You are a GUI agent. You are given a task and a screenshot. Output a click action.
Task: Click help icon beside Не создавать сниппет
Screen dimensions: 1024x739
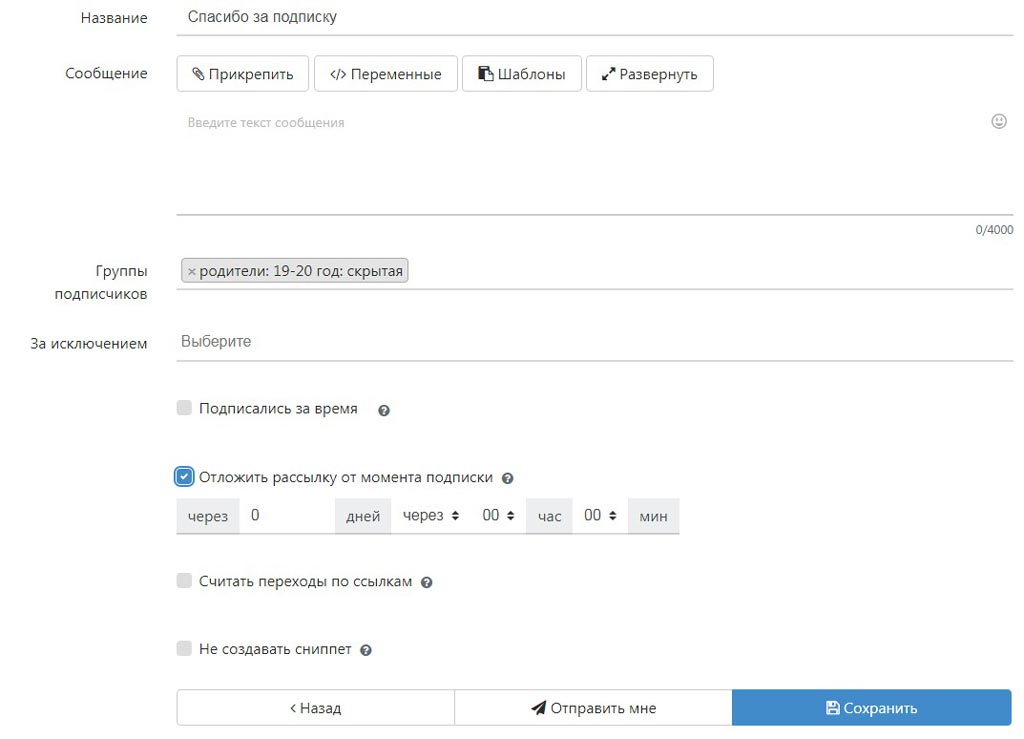[x=366, y=650]
